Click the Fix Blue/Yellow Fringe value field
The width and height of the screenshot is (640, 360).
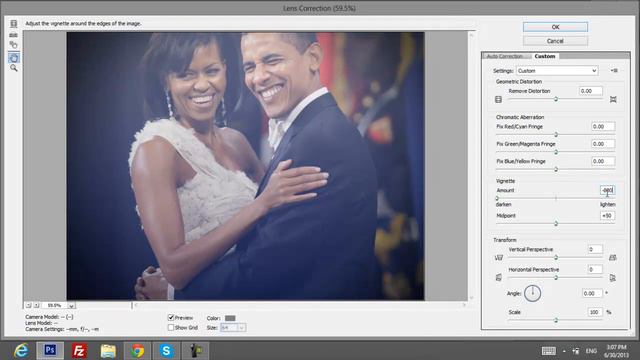click(603, 161)
